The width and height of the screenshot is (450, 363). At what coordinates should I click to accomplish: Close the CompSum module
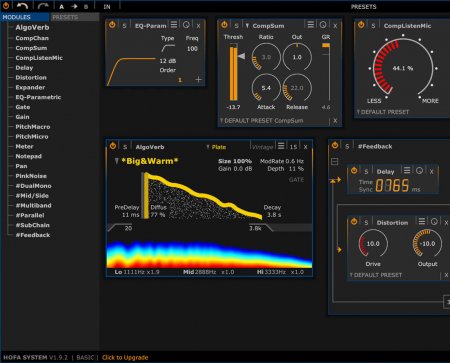[335, 26]
